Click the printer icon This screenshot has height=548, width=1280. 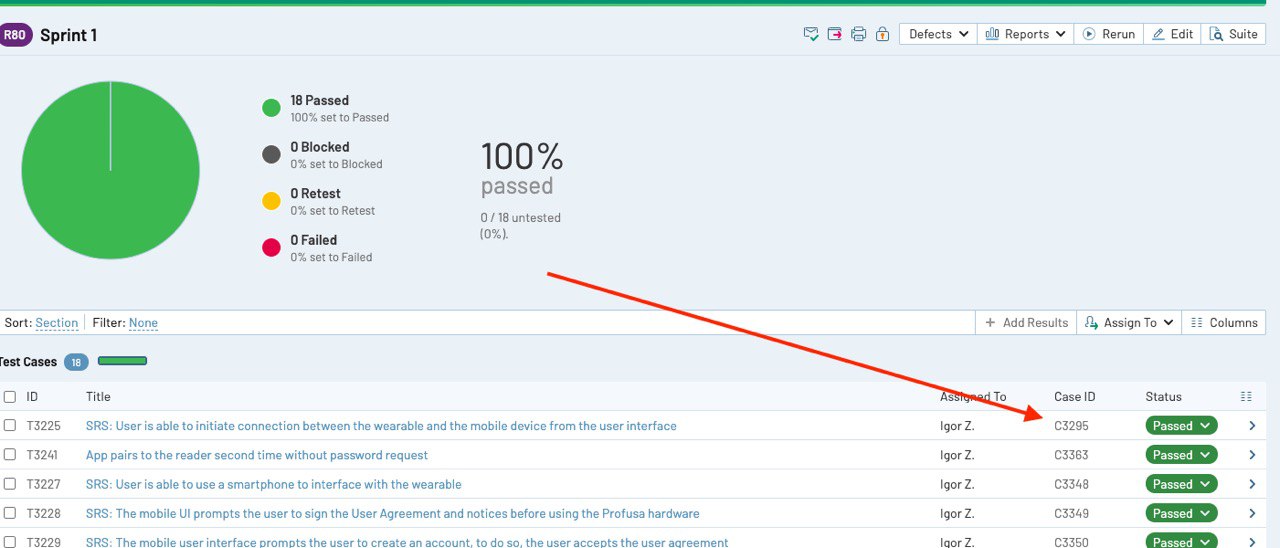pyautogui.click(x=858, y=34)
